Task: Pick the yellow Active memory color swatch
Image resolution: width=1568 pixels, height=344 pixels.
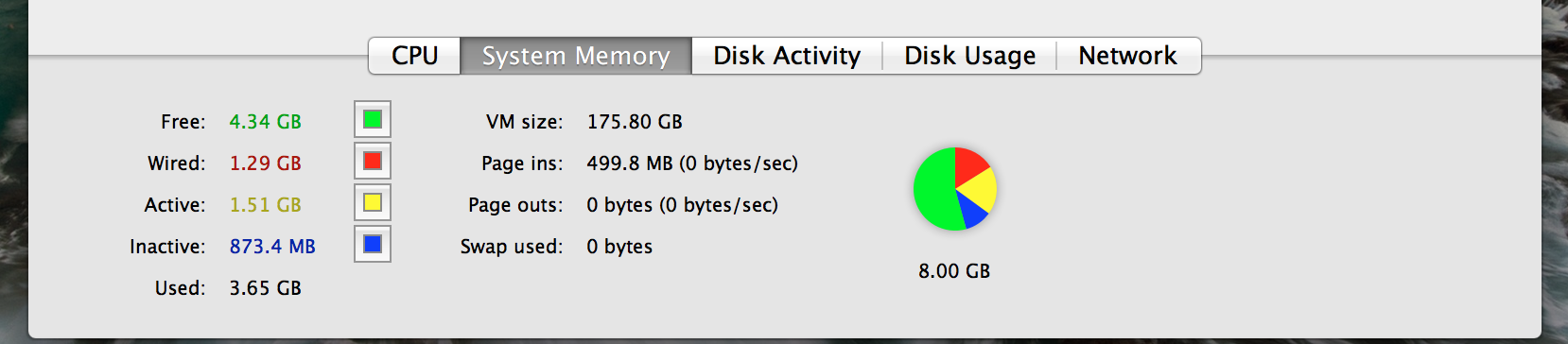Action: tap(373, 202)
